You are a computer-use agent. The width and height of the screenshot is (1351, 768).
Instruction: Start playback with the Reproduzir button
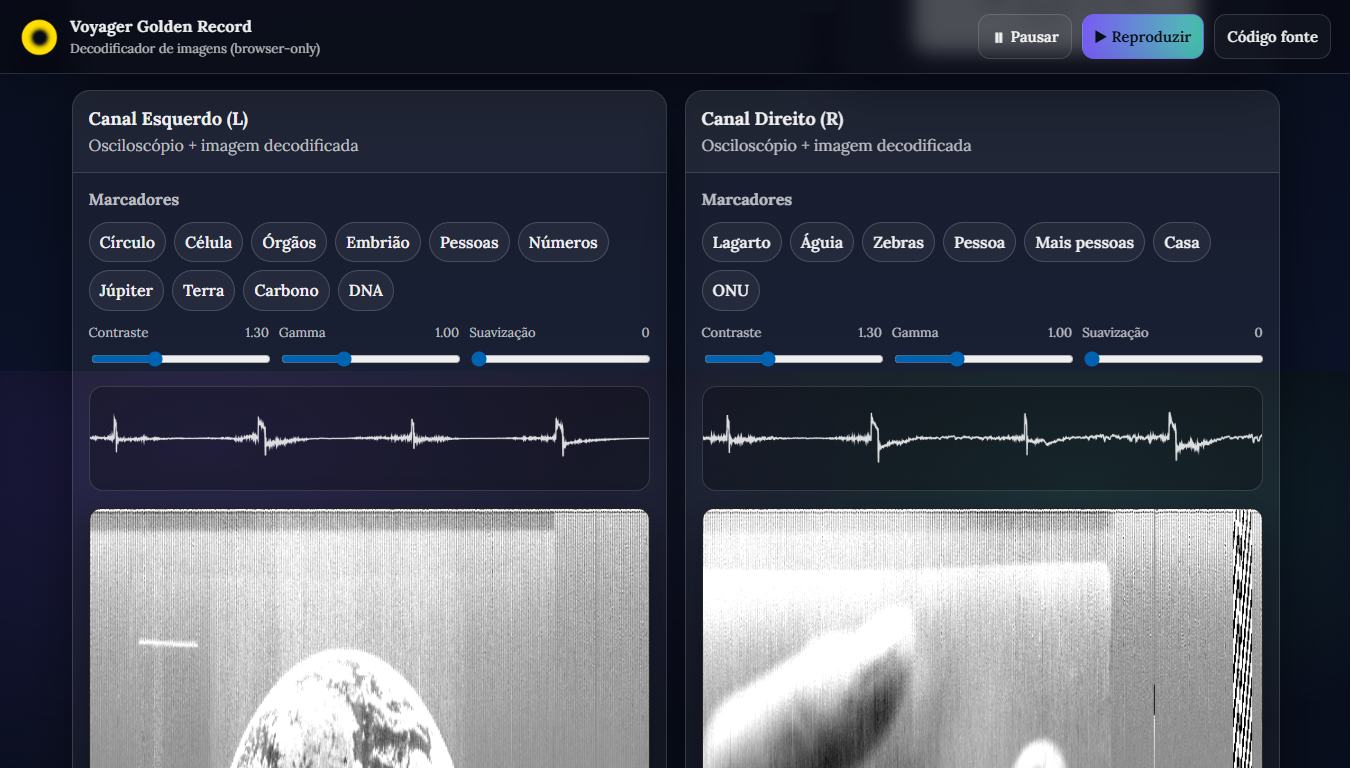coord(1142,37)
